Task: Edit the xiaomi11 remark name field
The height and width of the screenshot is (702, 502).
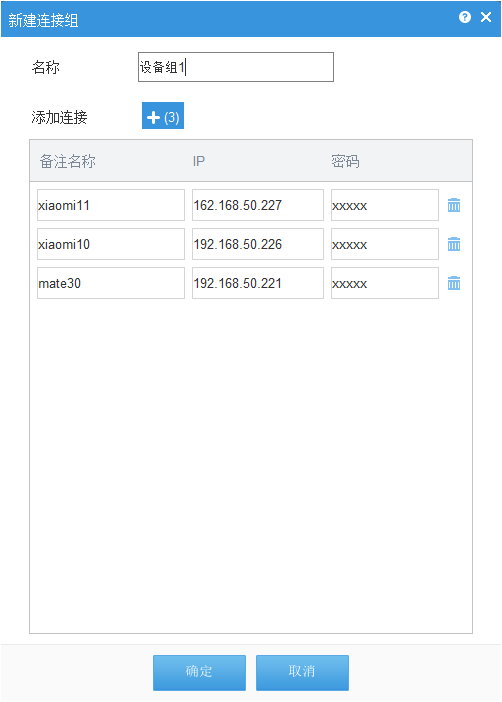Action: pyautogui.click(x=111, y=205)
